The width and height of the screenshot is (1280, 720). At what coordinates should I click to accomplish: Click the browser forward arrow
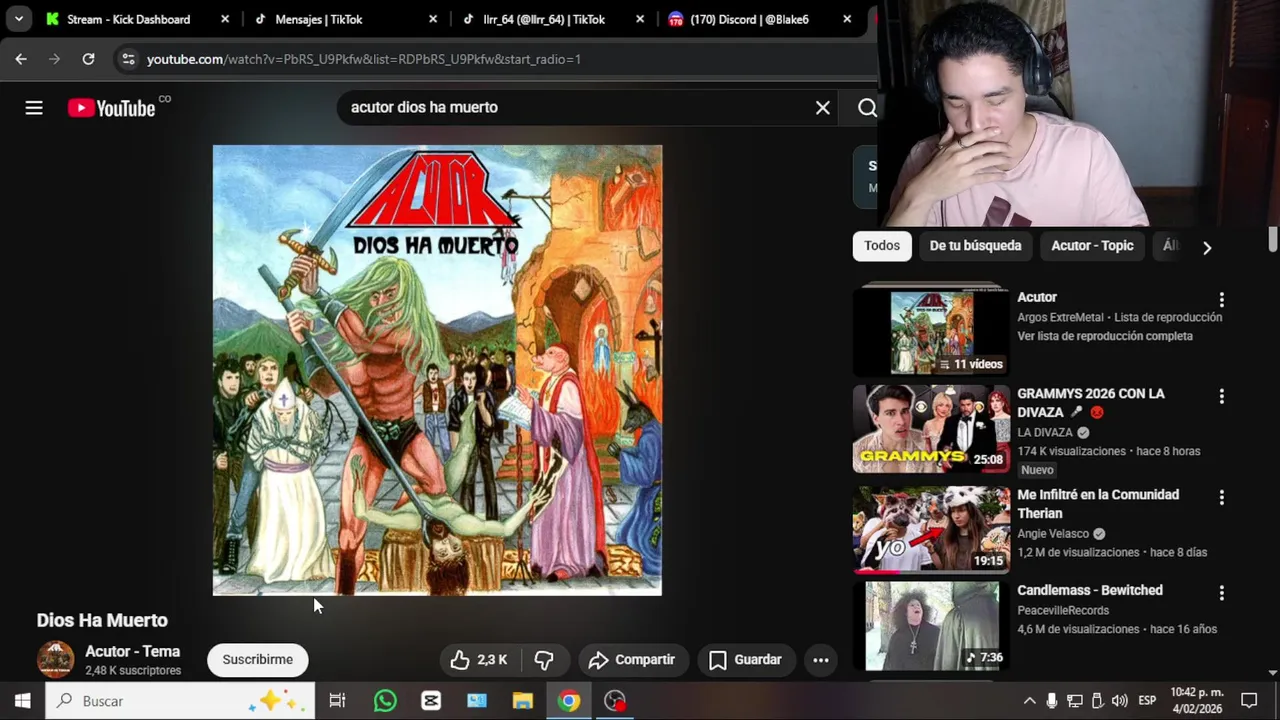[x=55, y=59]
